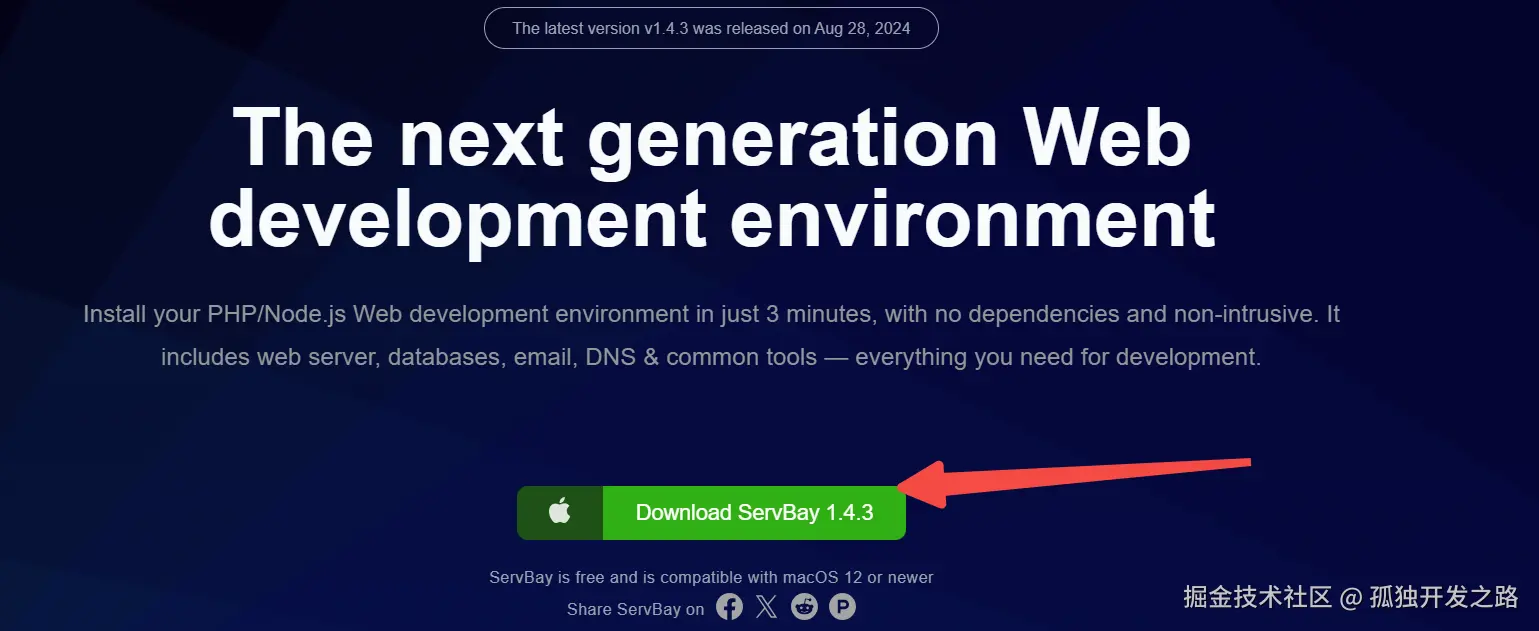Open the latest version v1.4.3 release banner
Image resolution: width=1539 pixels, height=631 pixels.
point(711,28)
